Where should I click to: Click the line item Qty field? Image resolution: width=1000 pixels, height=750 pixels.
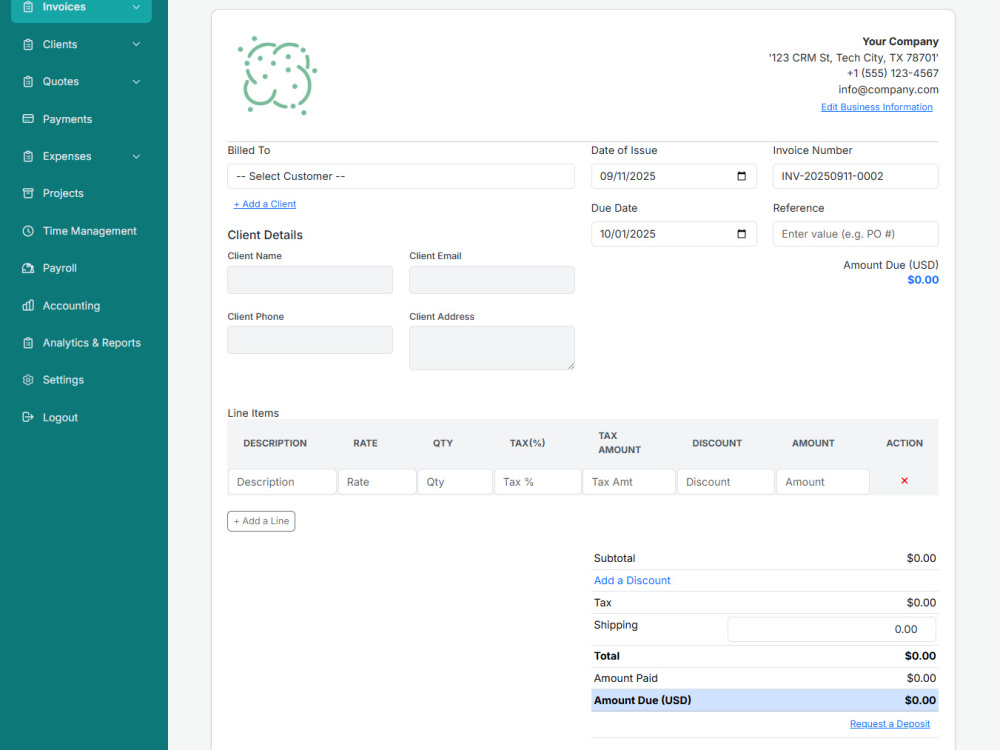click(455, 482)
